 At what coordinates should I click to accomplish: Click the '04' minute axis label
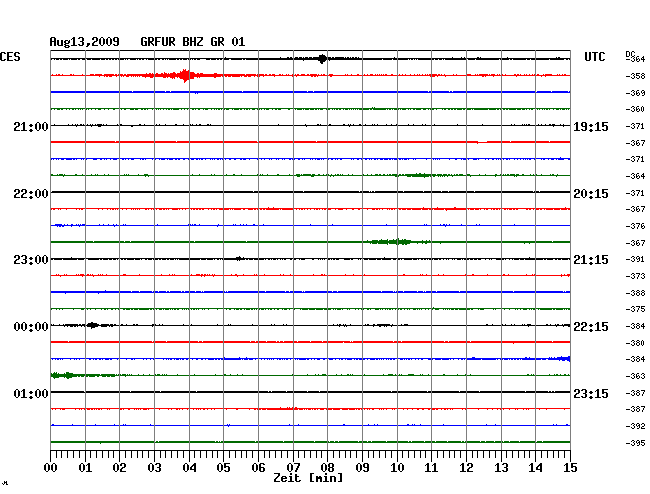coord(189,468)
